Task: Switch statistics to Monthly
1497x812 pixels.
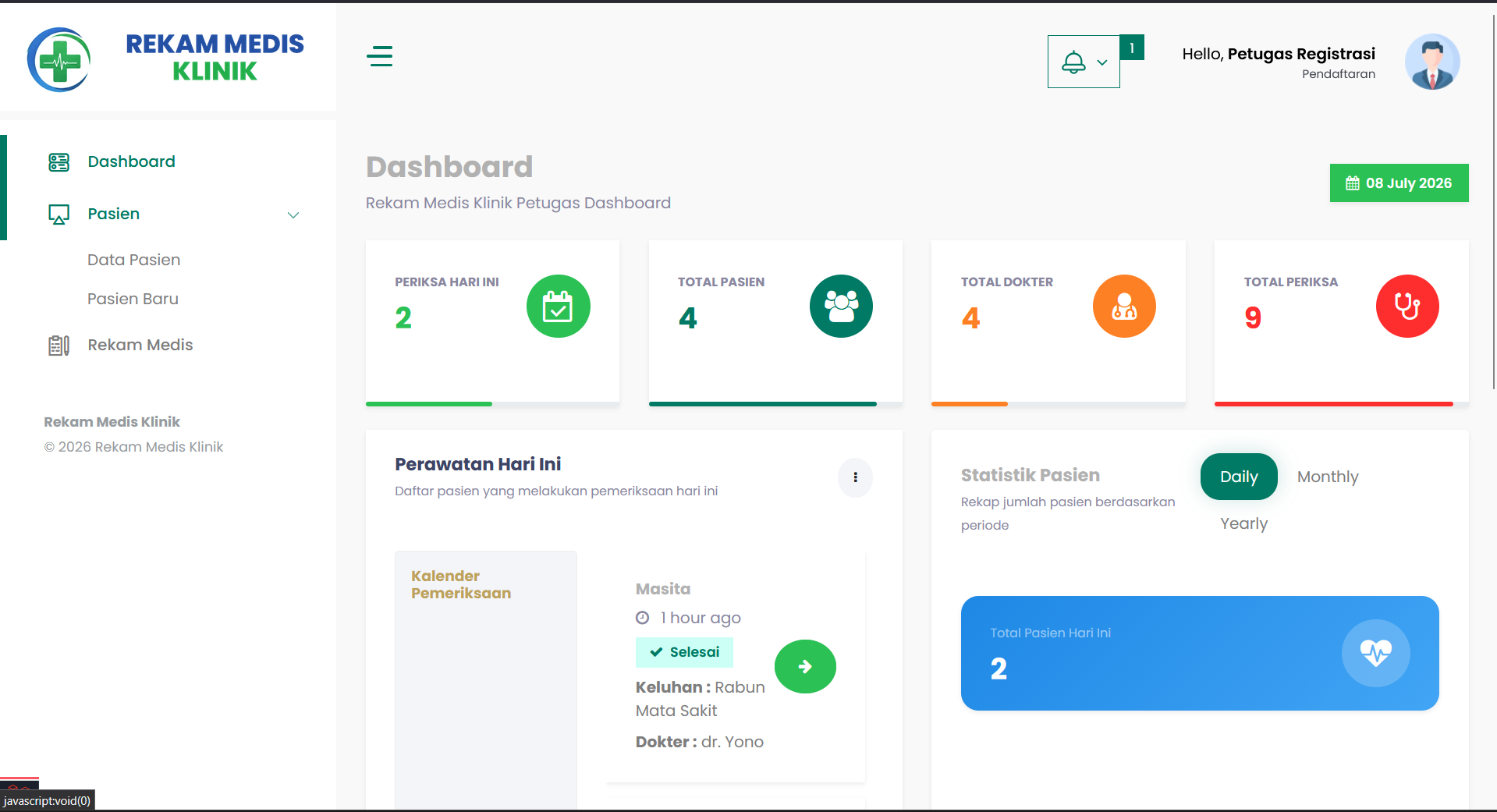Action: pos(1328,477)
